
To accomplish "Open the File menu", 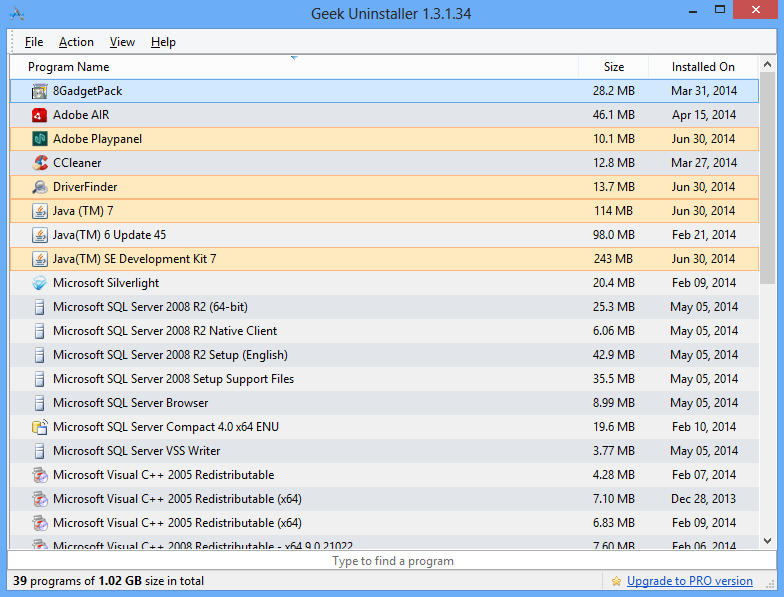I will (x=34, y=42).
